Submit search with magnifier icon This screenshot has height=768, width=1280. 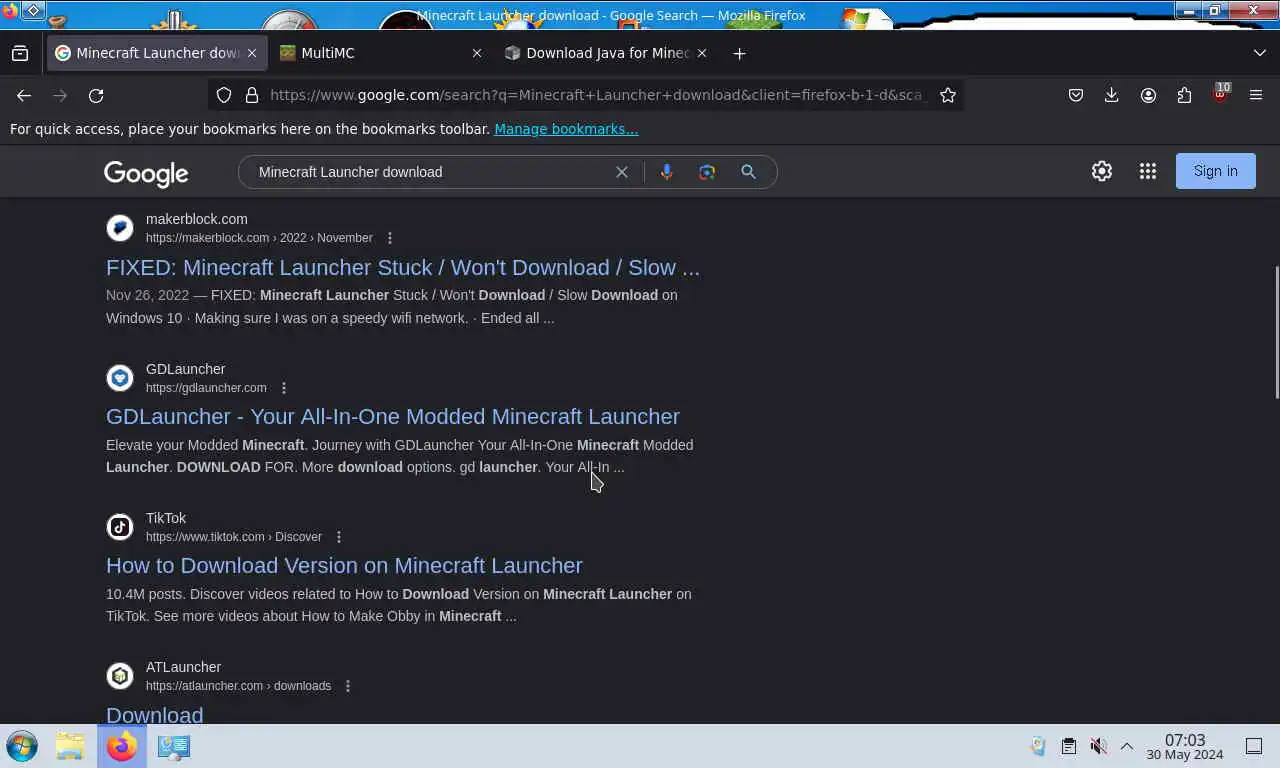coord(748,172)
